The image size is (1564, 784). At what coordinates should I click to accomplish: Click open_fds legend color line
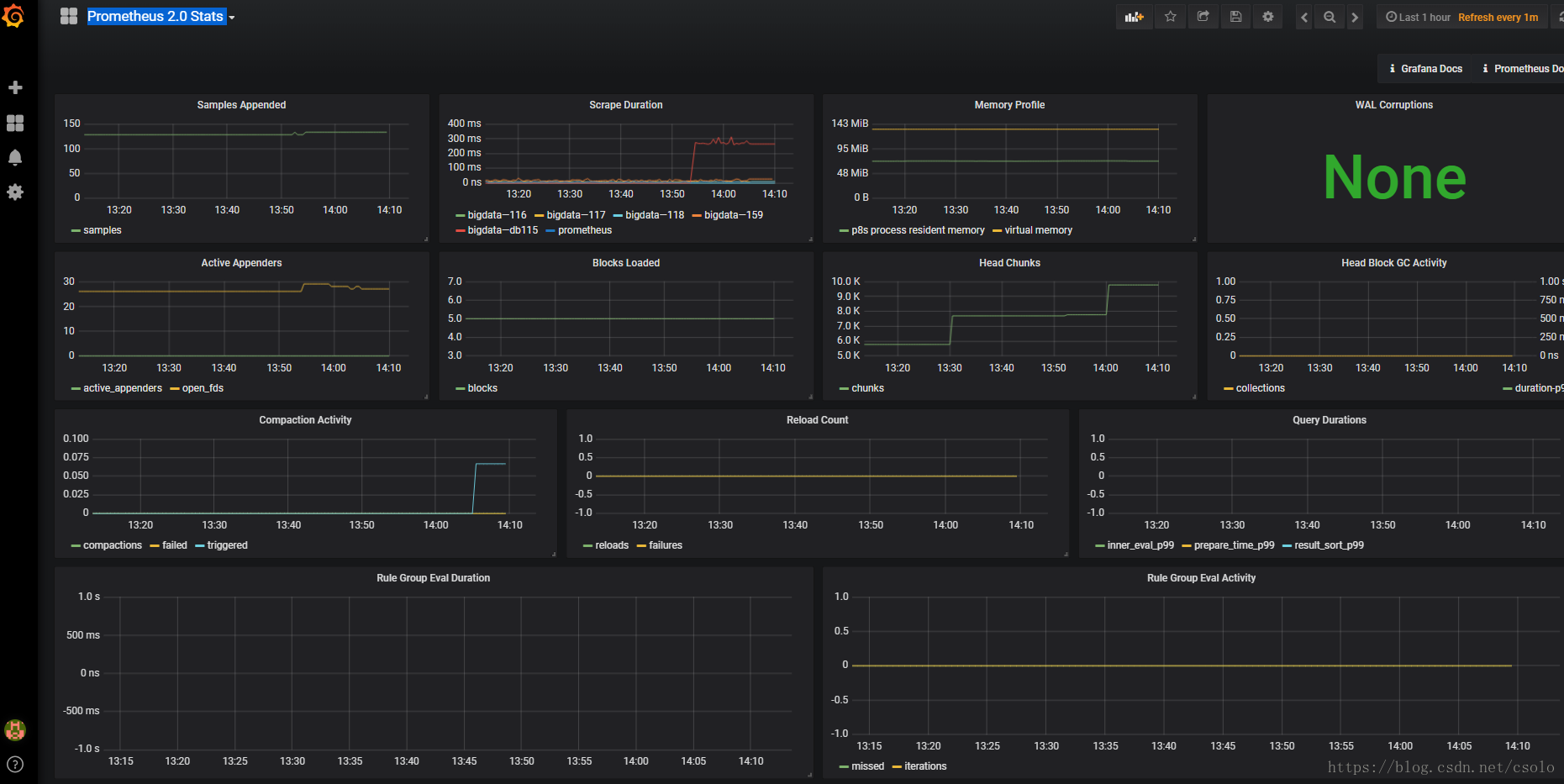(x=175, y=388)
